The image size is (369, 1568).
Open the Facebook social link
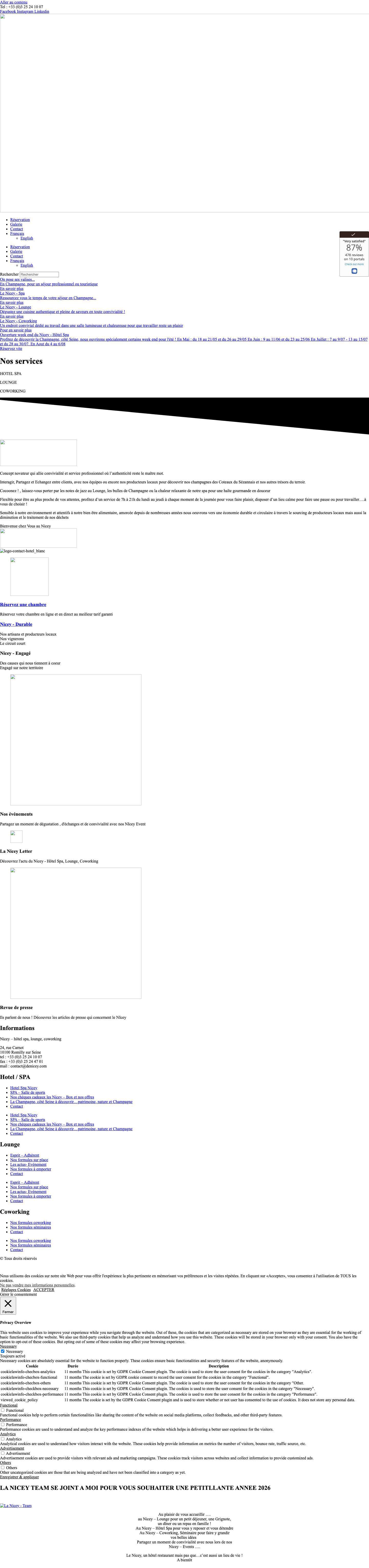8,12
